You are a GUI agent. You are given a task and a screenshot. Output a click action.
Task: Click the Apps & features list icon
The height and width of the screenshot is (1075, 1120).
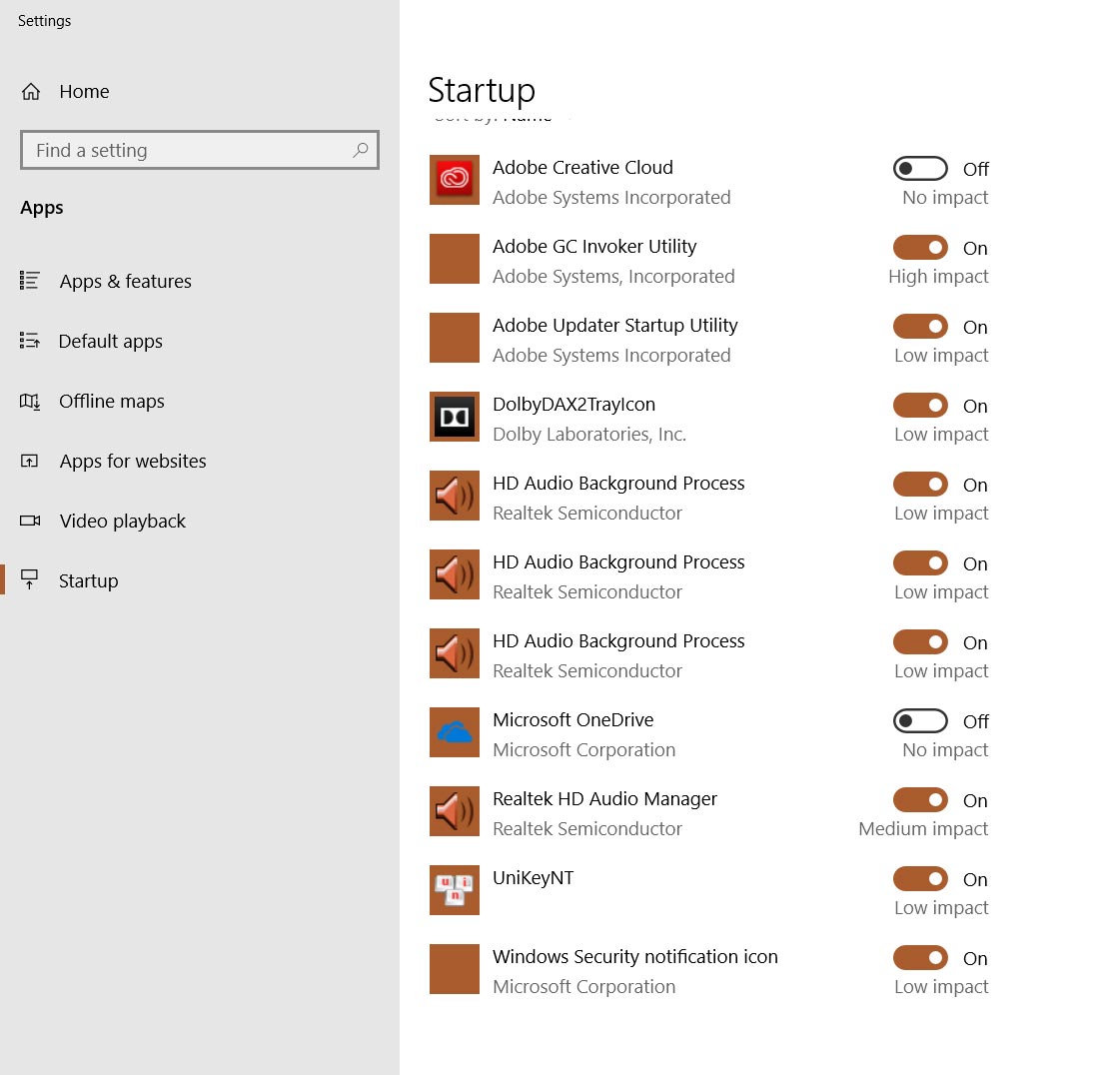[x=29, y=281]
